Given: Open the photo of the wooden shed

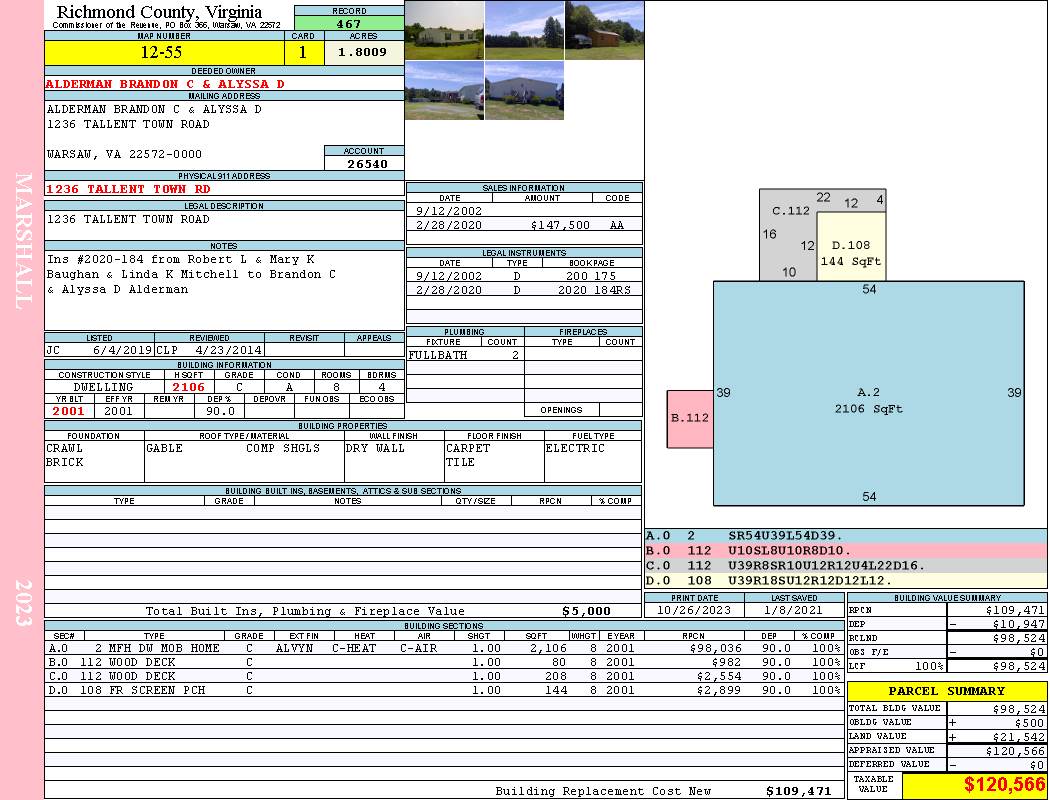Looking at the screenshot, I should pyautogui.click(x=604, y=30).
